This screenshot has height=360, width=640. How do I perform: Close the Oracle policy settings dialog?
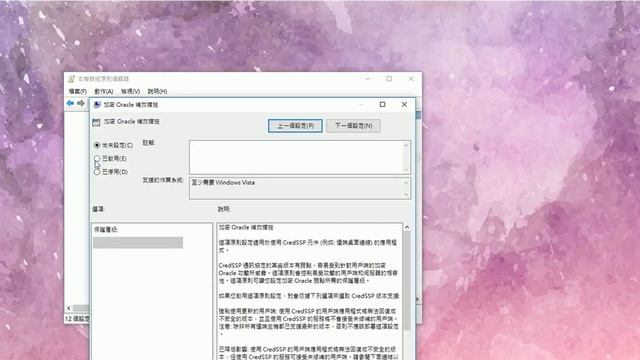click(x=404, y=104)
